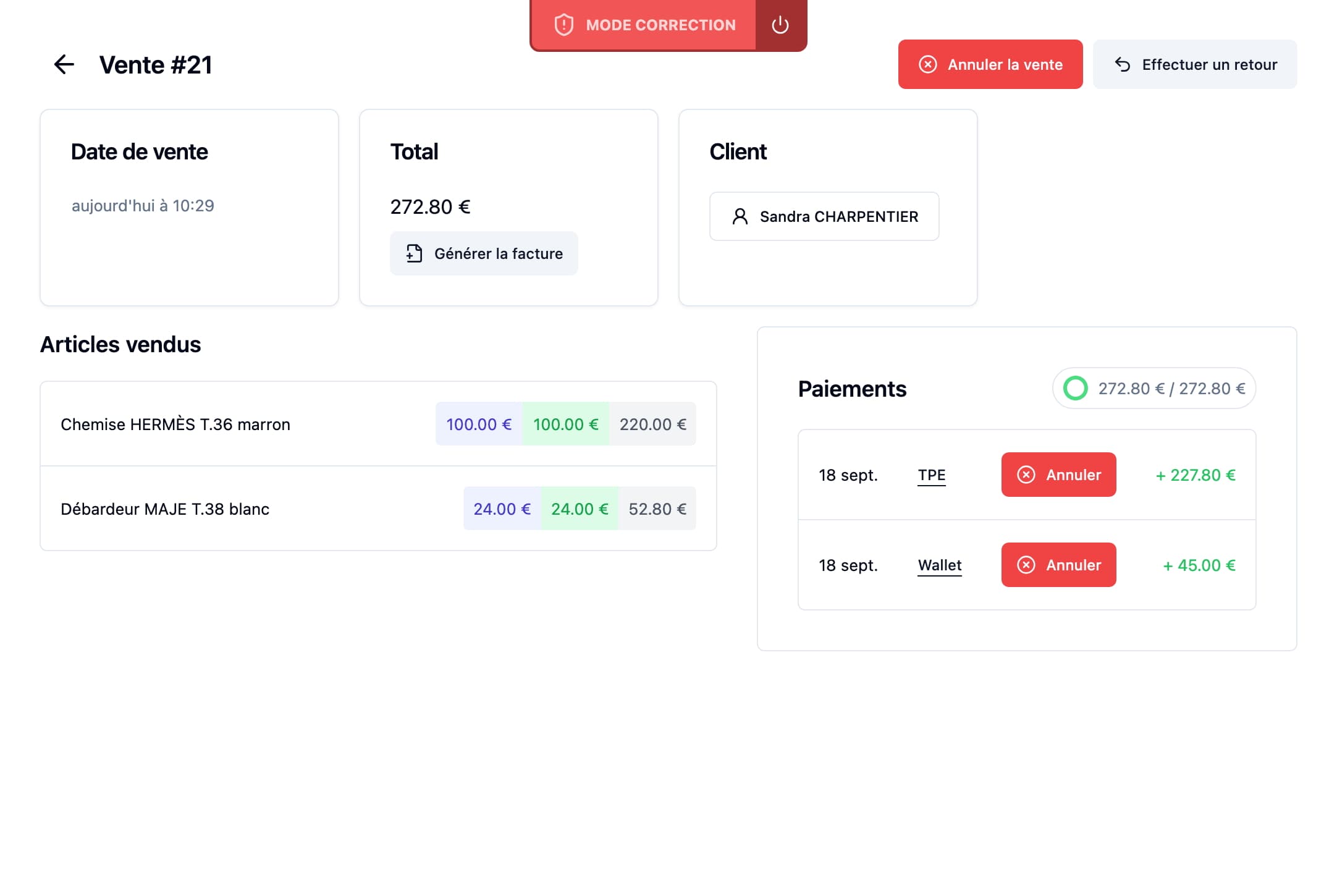Image resolution: width=1337 pixels, height=896 pixels.
Task: Click the Annuler la vente button
Action: (x=990, y=64)
